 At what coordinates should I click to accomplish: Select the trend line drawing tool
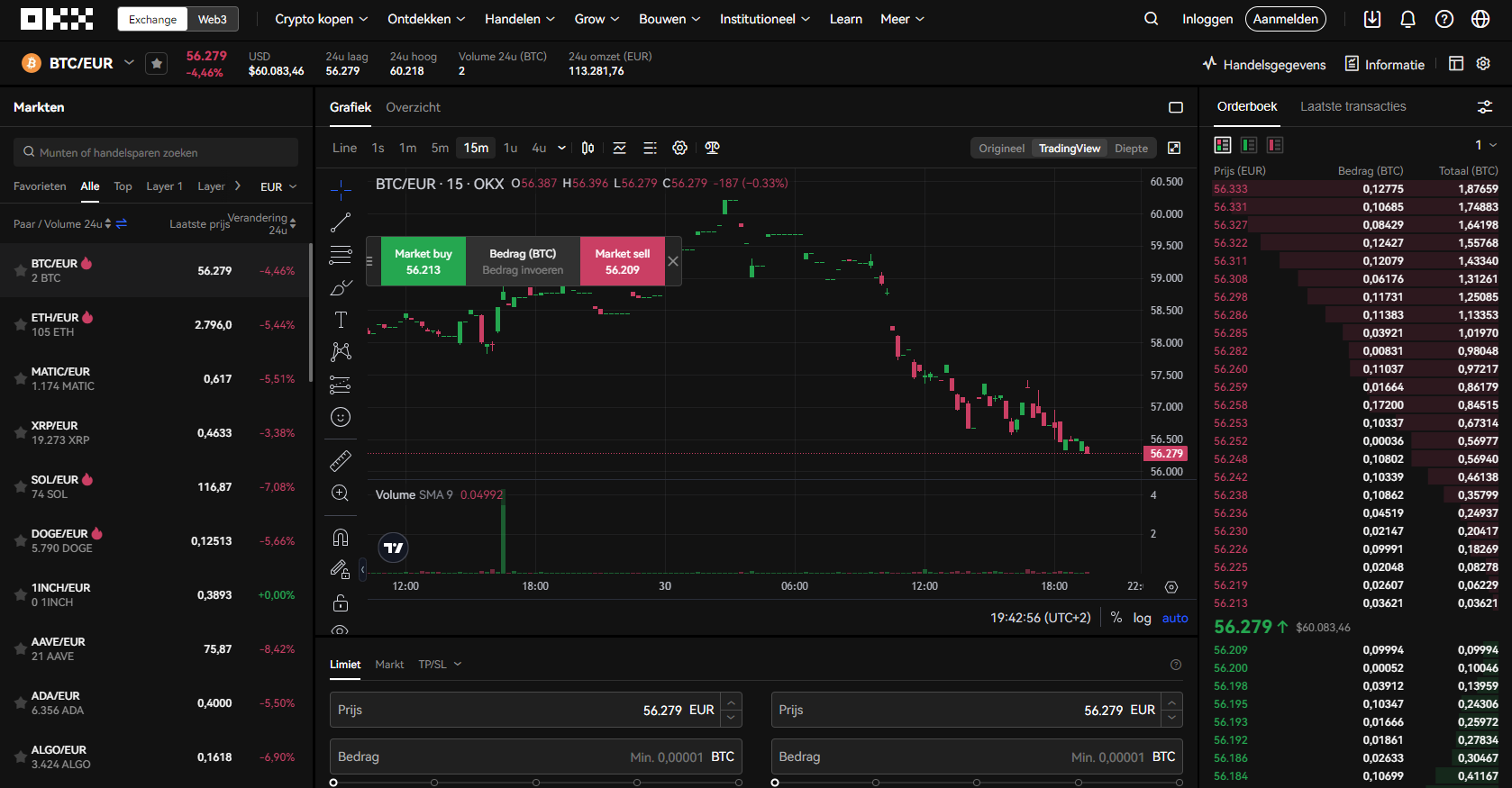341,222
